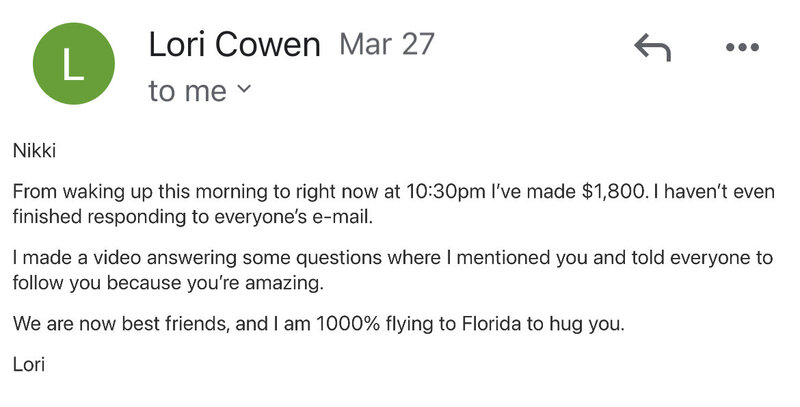Open the three-dot more options menu
This screenshot has height=407, width=800.
(x=742, y=47)
